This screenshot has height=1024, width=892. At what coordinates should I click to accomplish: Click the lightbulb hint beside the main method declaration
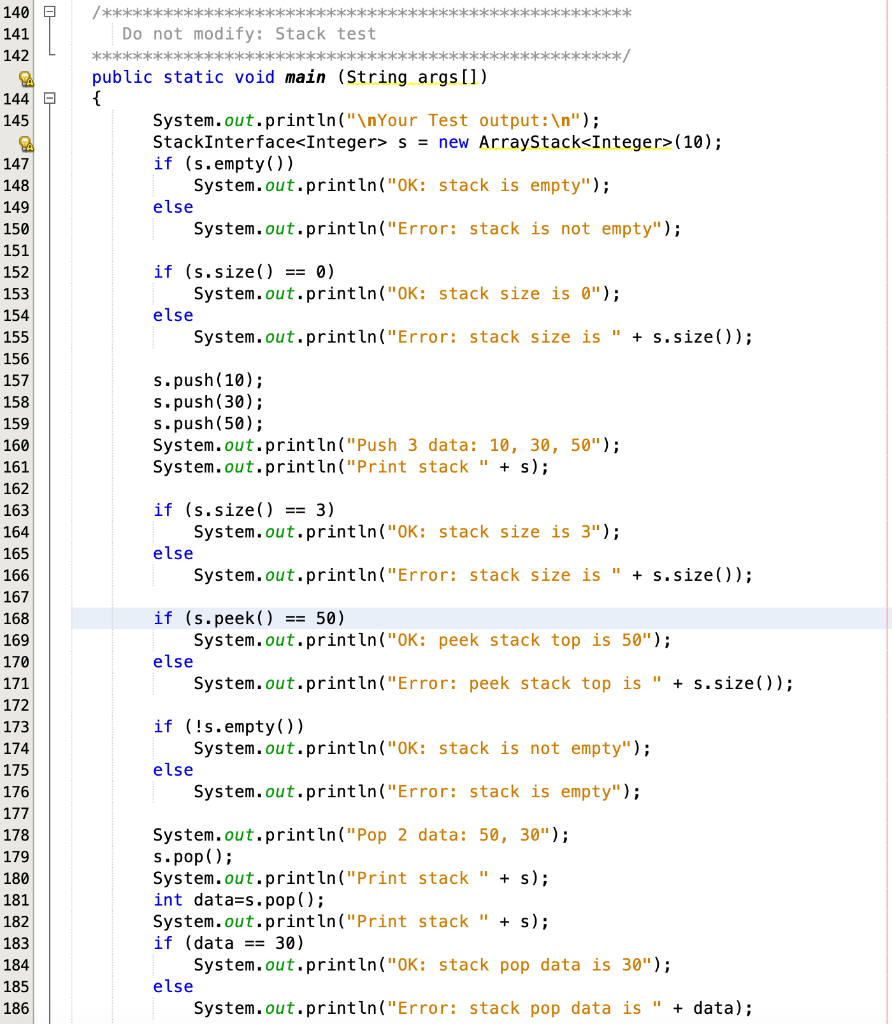point(25,77)
